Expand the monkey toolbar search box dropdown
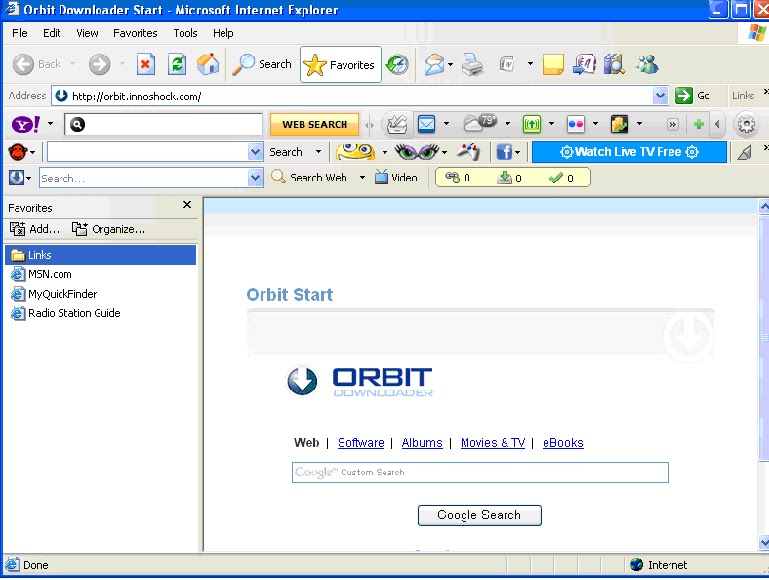Image resolution: width=769 pixels, height=580 pixels. click(x=255, y=152)
